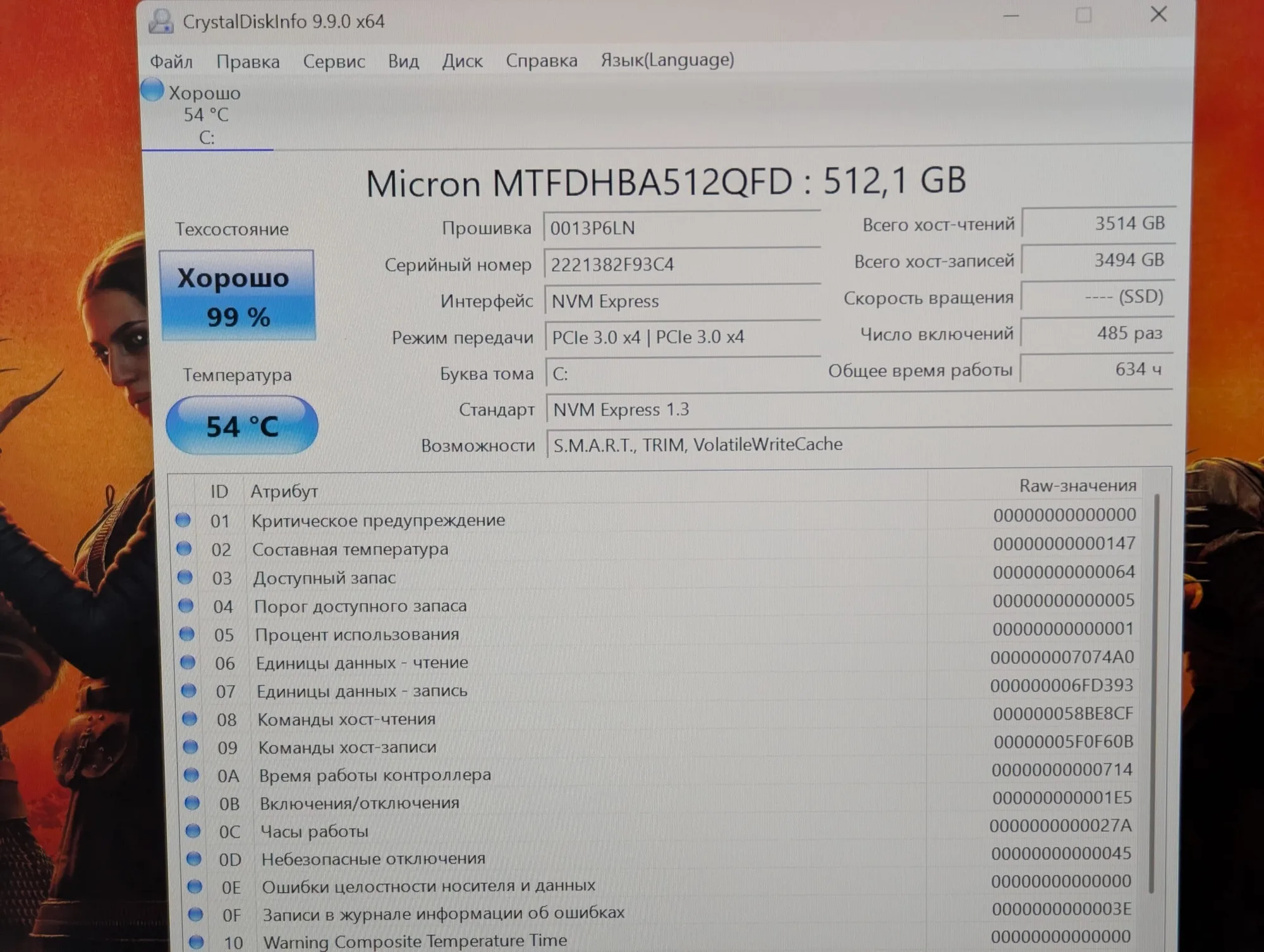The height and width of the screenshot is (952, 1264).
Task: Click the 3494 GB host writes value
Action: (1098, 260)
